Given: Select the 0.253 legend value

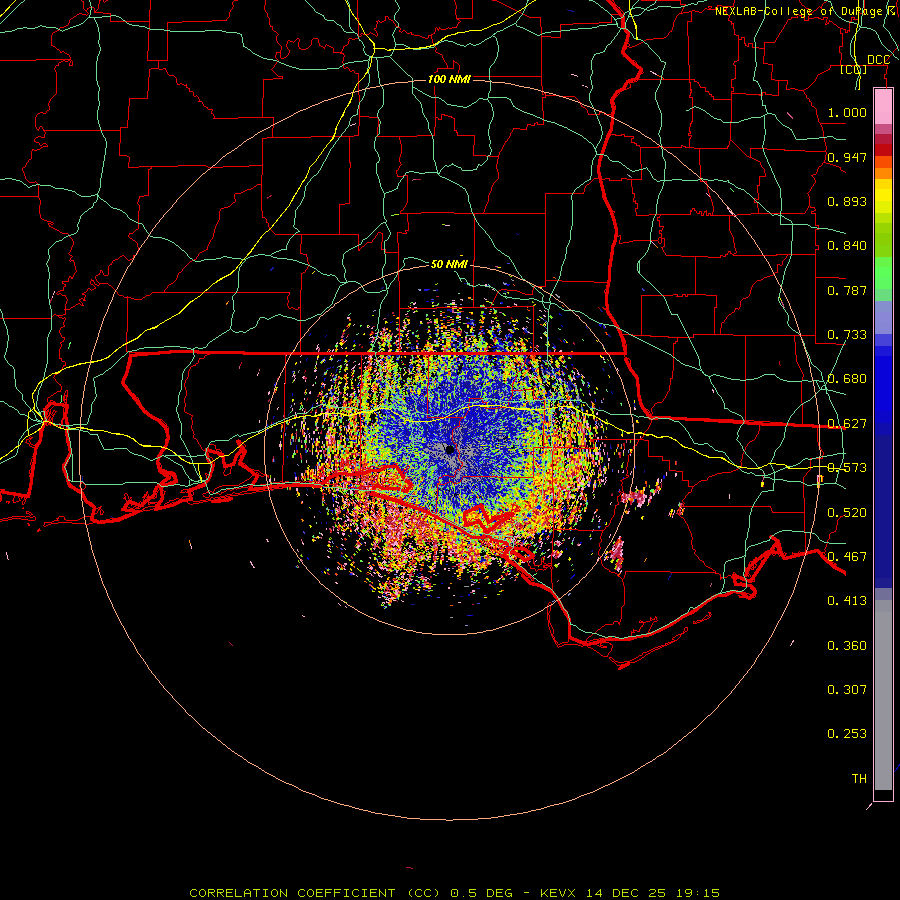Looking at the screenshot, I should 847,734.
